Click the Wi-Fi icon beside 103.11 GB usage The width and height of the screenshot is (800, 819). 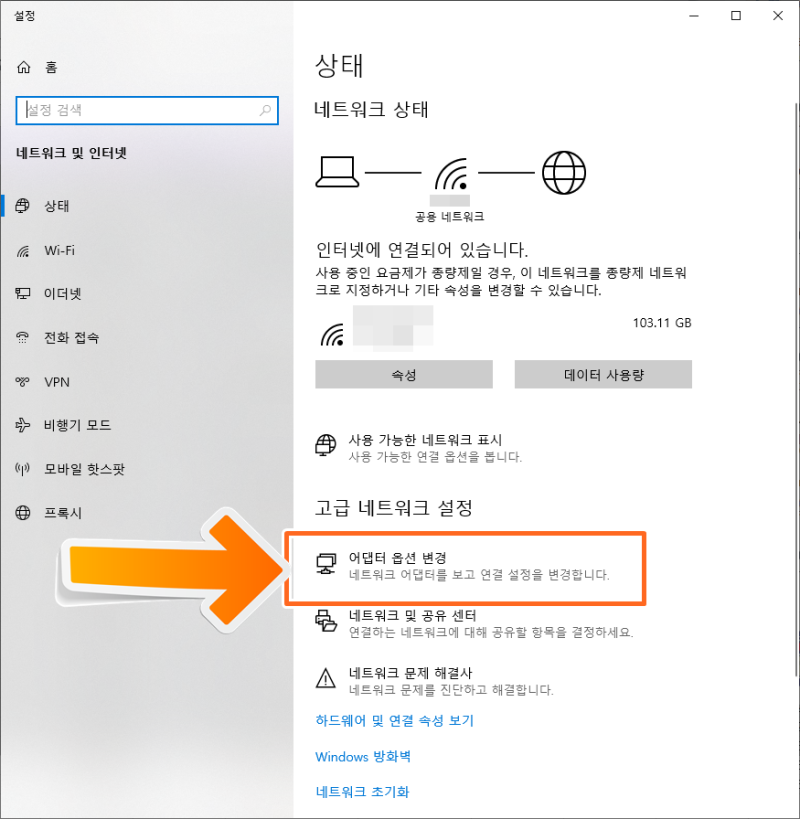pos(333,335)
